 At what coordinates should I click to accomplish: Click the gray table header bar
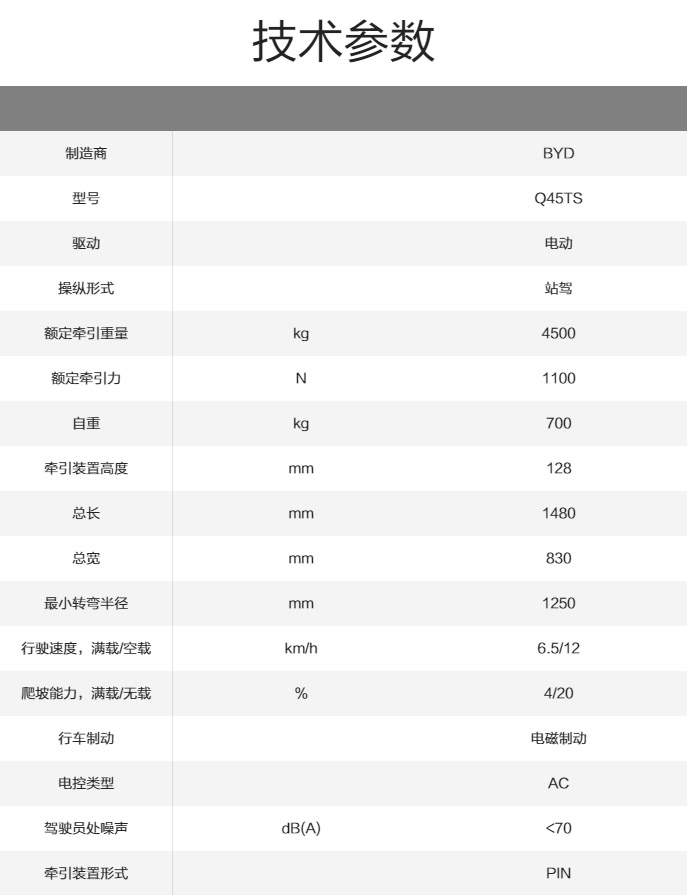[343, 108]
